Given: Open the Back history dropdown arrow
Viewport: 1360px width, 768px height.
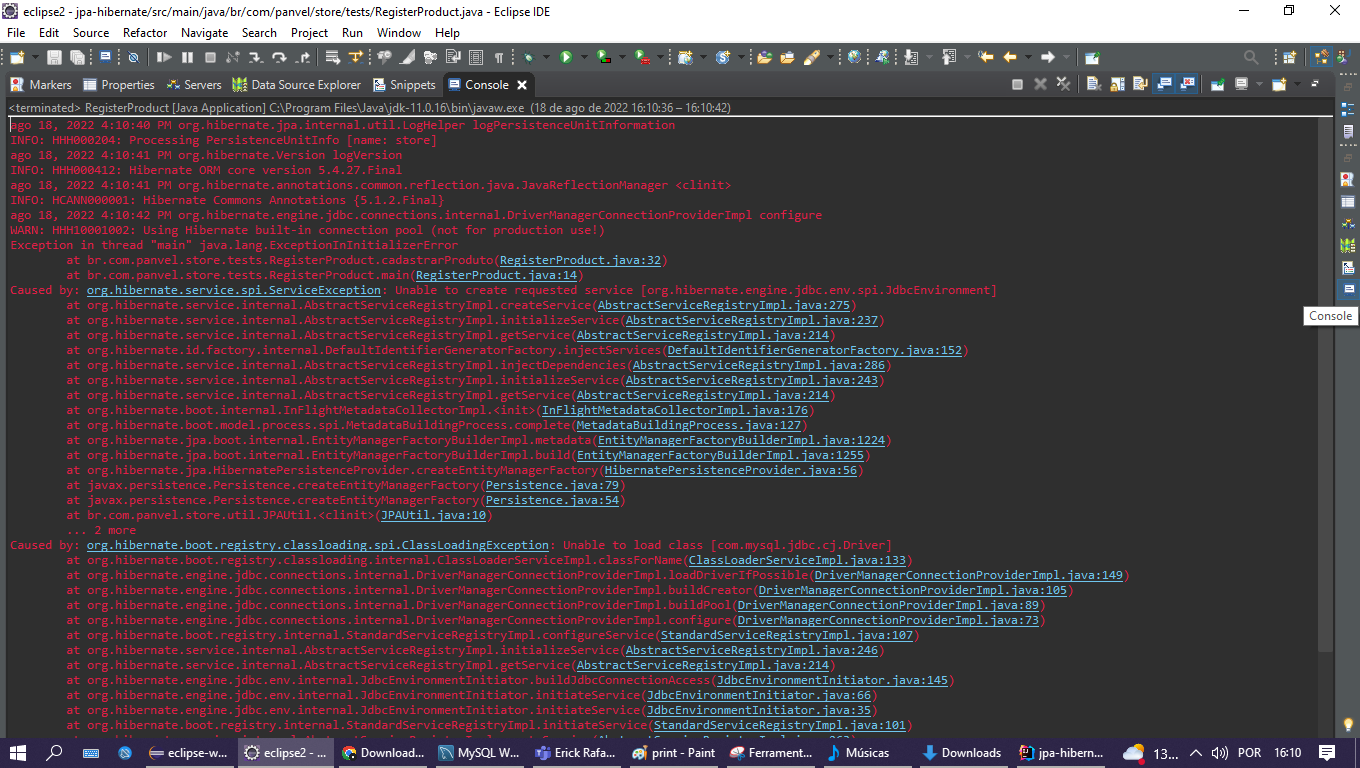Looking at the screenshot, I should click(1028, 57).
